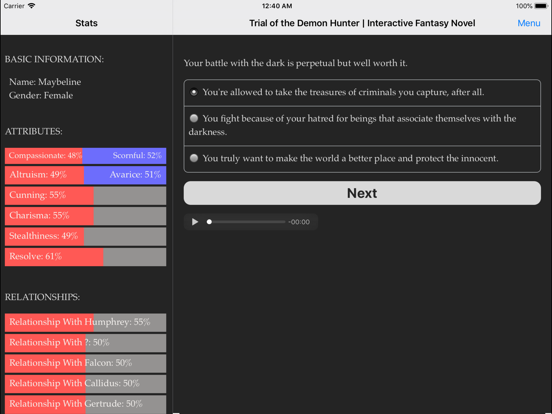The height and width of the screenshot is (414, 552).
Task: Click the Stats panel title
Action: pos(86,23)
